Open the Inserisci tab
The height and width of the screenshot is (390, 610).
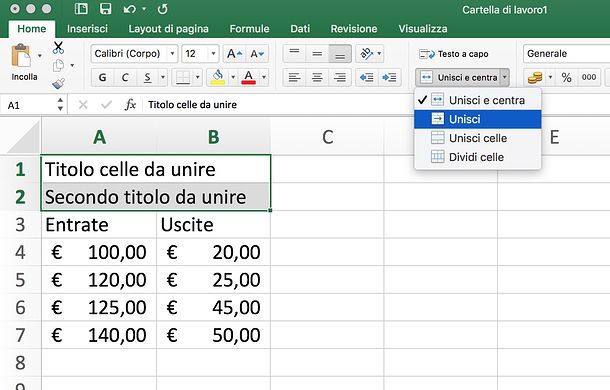pyautogui.click(x=87, y=29)
